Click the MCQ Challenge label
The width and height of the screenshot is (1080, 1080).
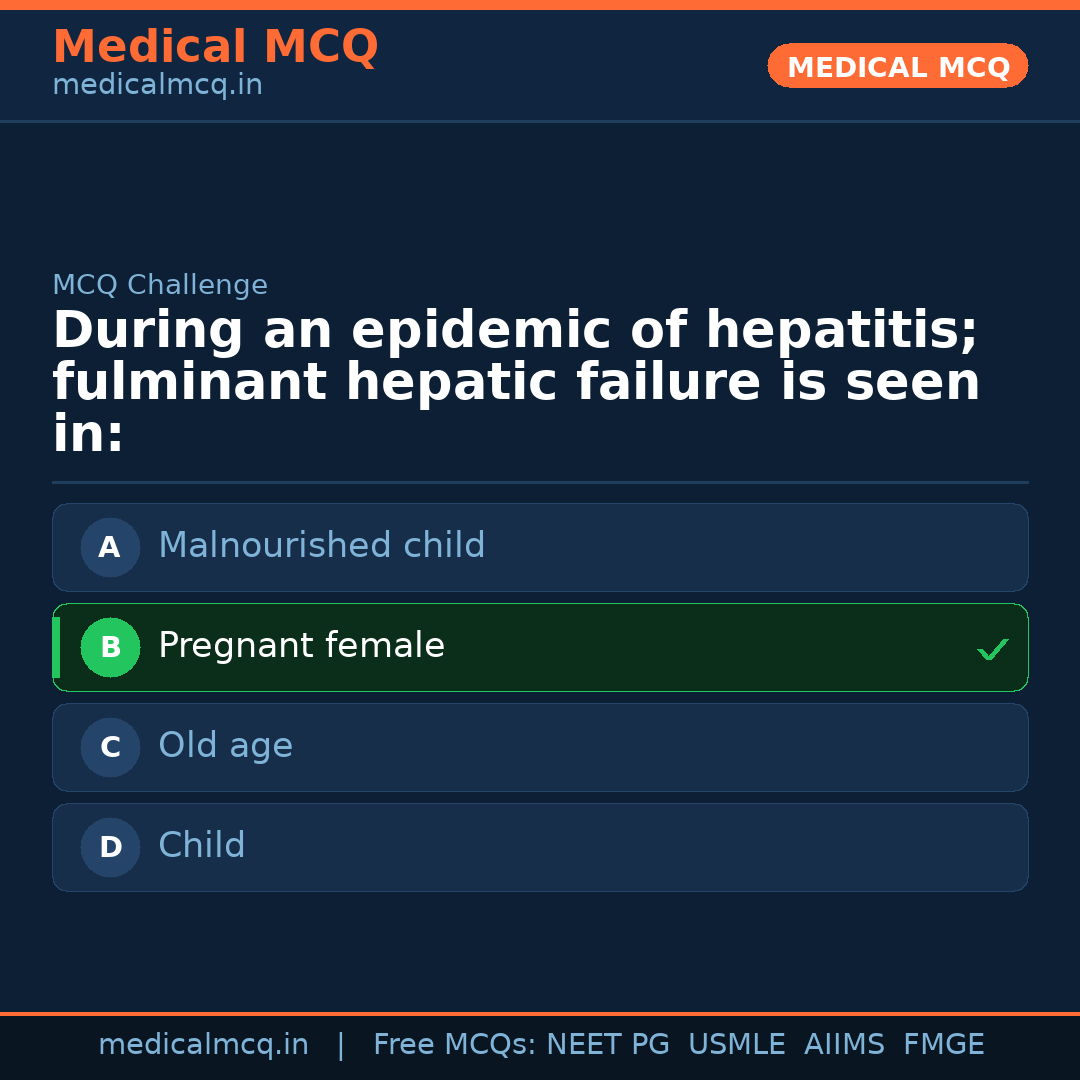(x=160, y=286)
